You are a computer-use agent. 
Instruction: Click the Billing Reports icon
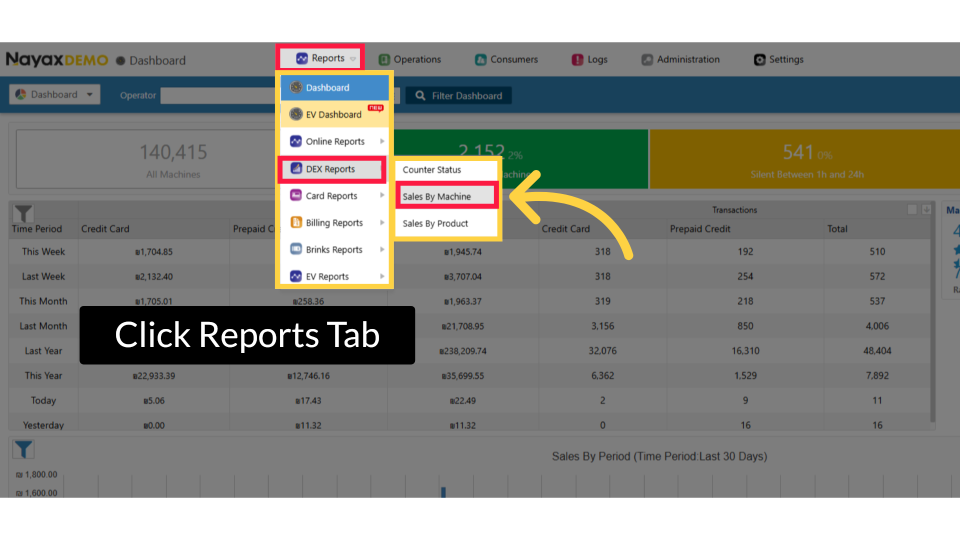(x=296, y=222)
